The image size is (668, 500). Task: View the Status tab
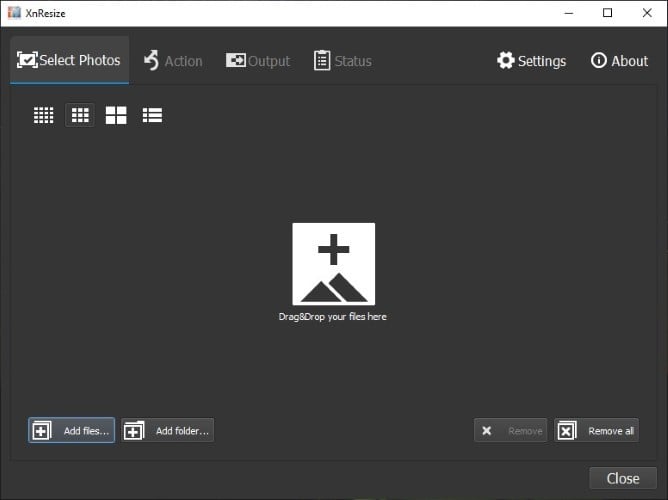point(343,61)
